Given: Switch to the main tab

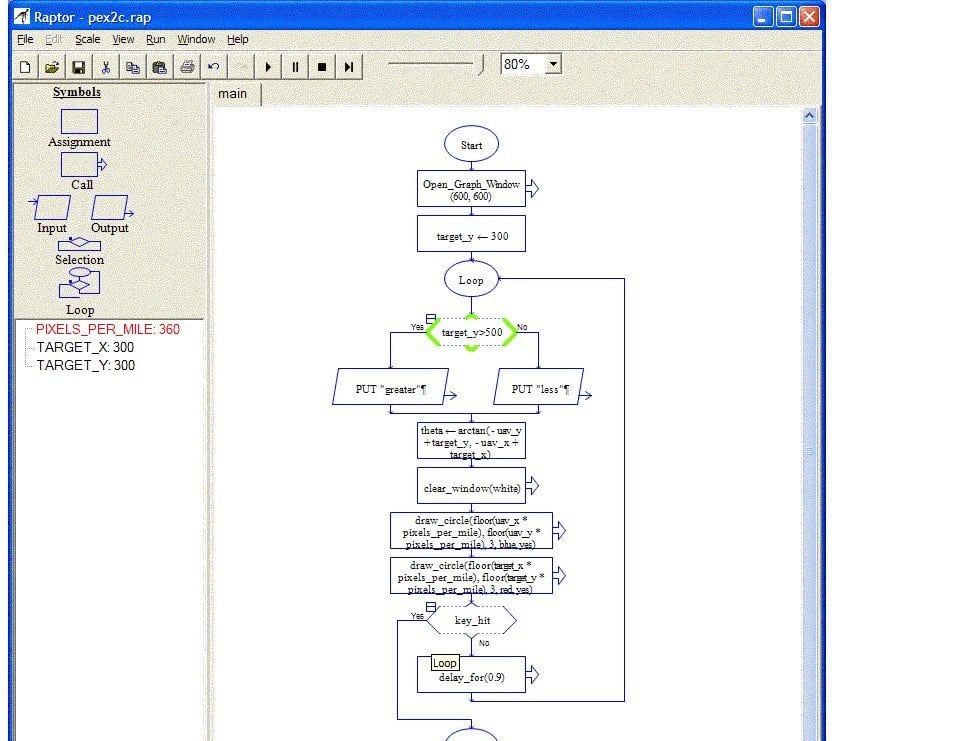Looking at the screenshot, I should tap(233, 94).
